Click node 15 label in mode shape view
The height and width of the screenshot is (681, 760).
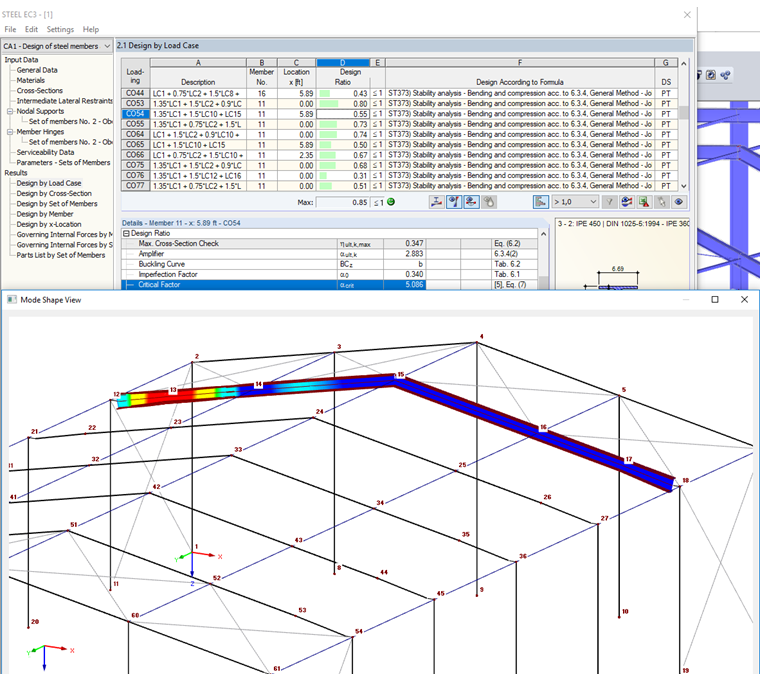click(401, 374)
